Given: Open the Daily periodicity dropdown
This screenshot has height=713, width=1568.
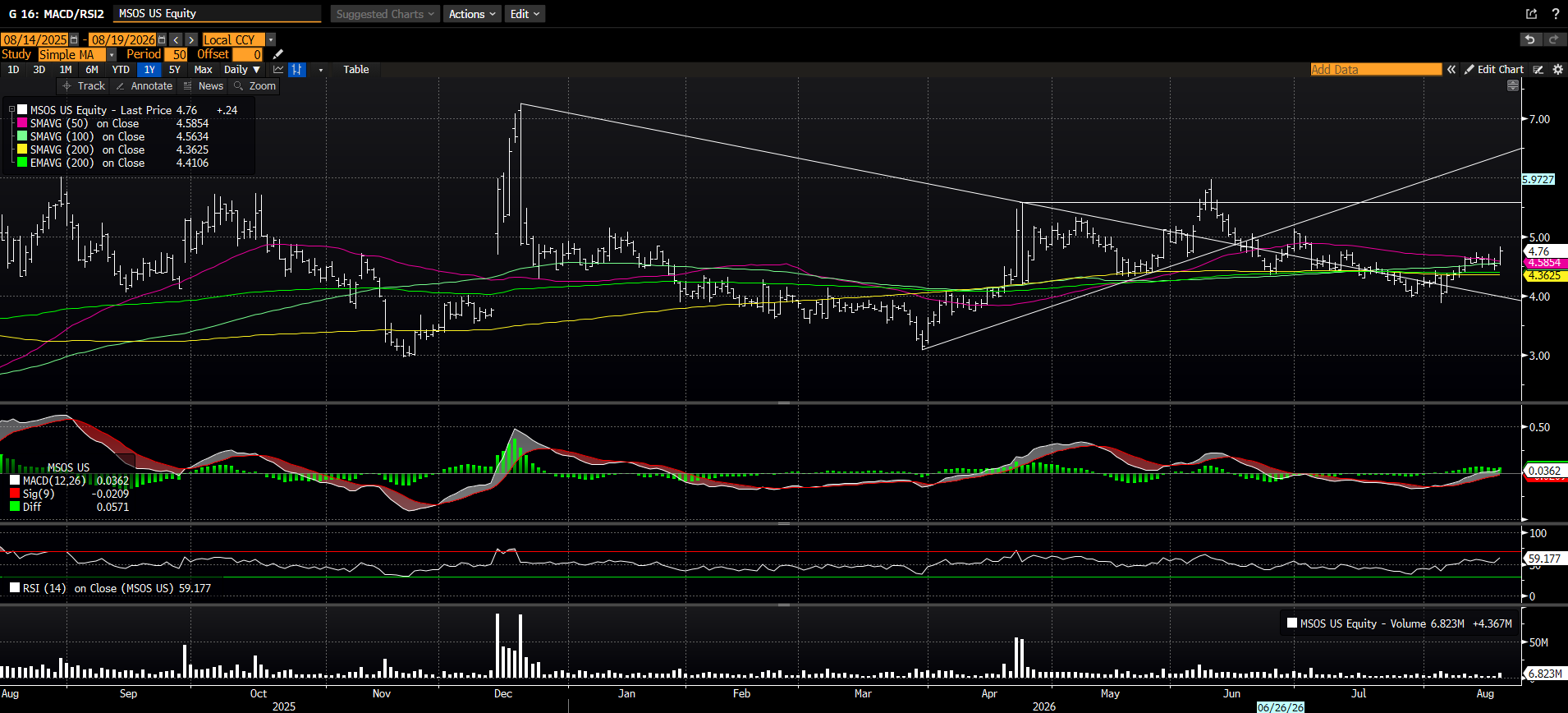Looking at the screenshot, I should pyautogui.click(x=242, y=70).
